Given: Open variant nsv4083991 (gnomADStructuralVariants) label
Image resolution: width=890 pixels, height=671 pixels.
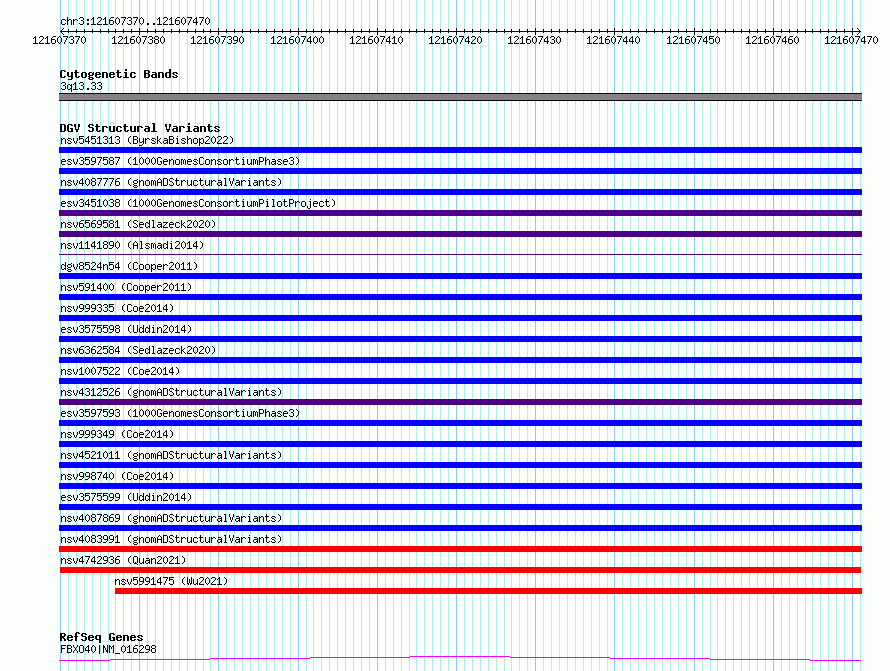Looking at the screenshot, I should pyautogui.click(x=171, y=539).
